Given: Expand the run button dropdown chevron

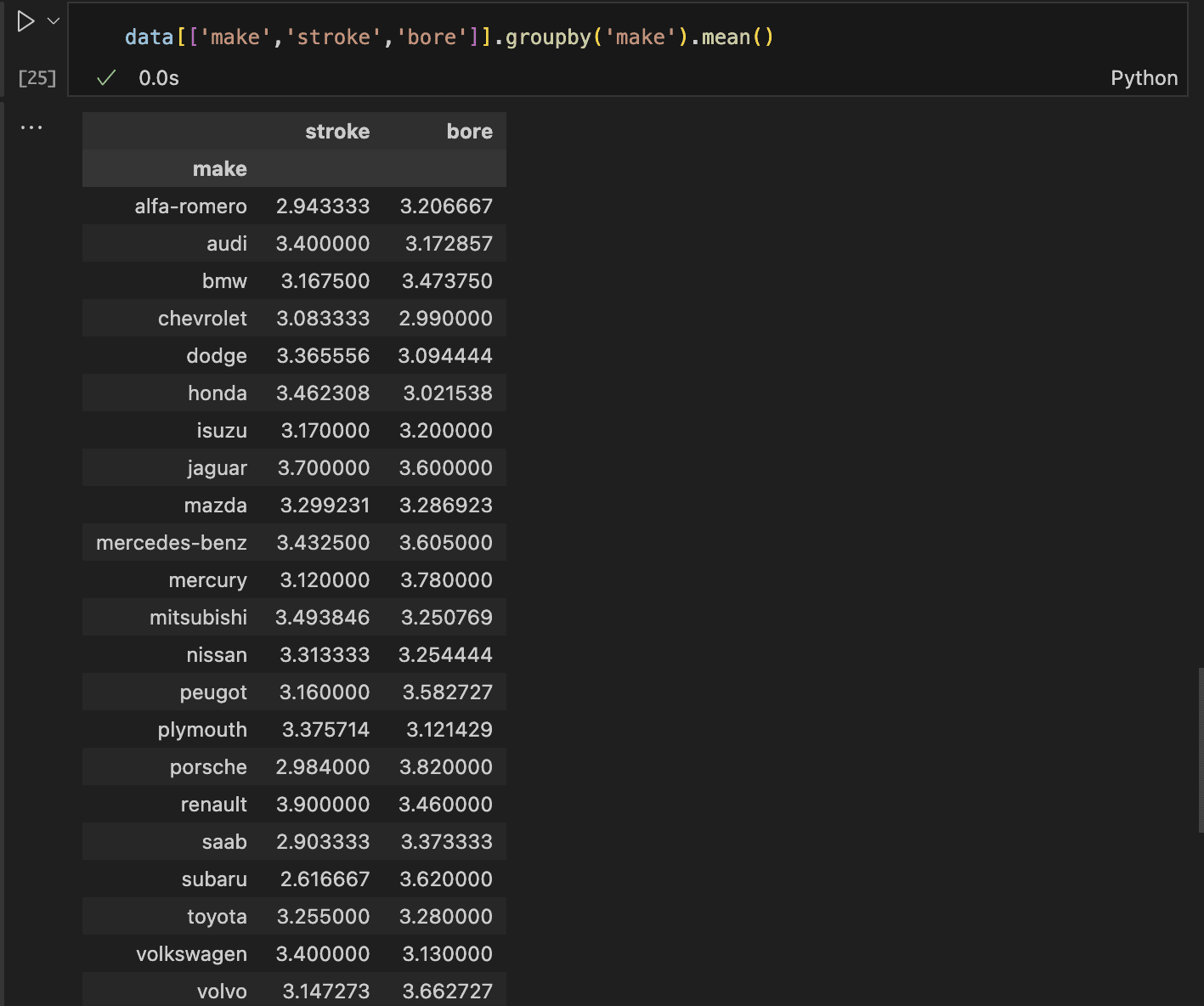Looking at the screenshot, I should pos(51,20).
